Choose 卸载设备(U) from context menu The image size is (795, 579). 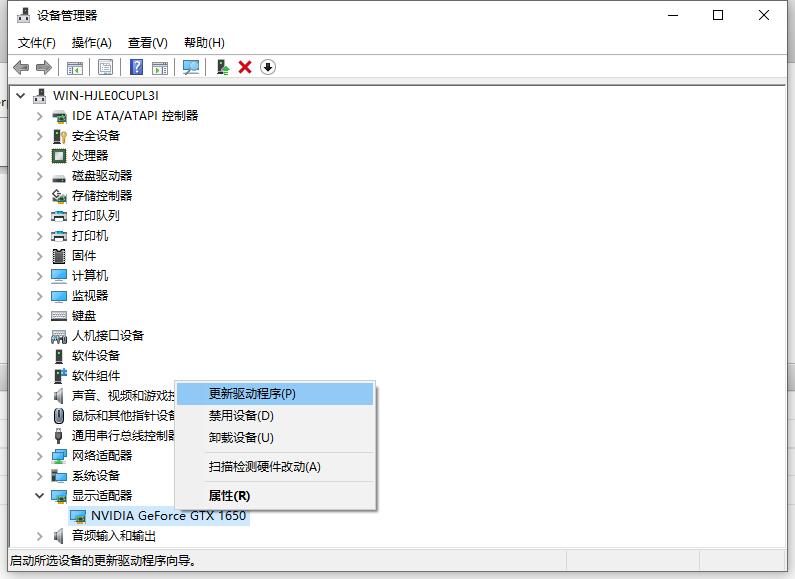point(275,438)
